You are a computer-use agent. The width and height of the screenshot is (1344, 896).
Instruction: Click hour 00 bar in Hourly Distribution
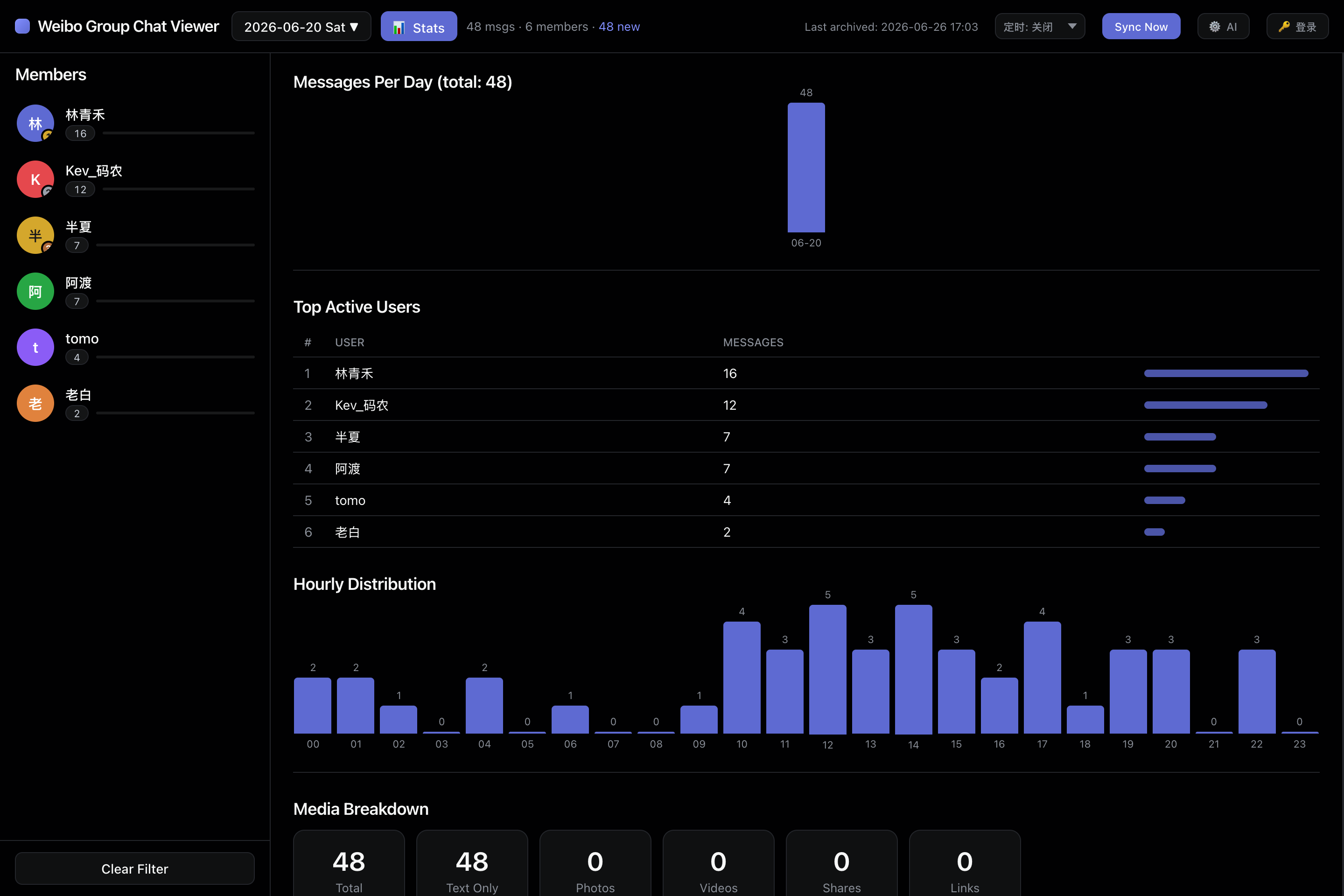(x=313, y=706)
